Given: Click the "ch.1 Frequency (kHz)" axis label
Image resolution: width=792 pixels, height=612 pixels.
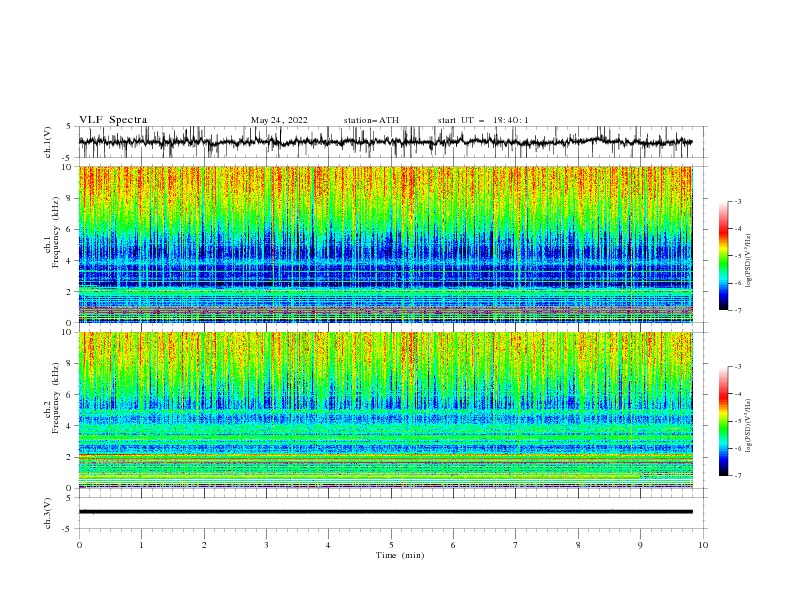Looking at the screenshot, I should pyautogui.click(x=52, y=233).
